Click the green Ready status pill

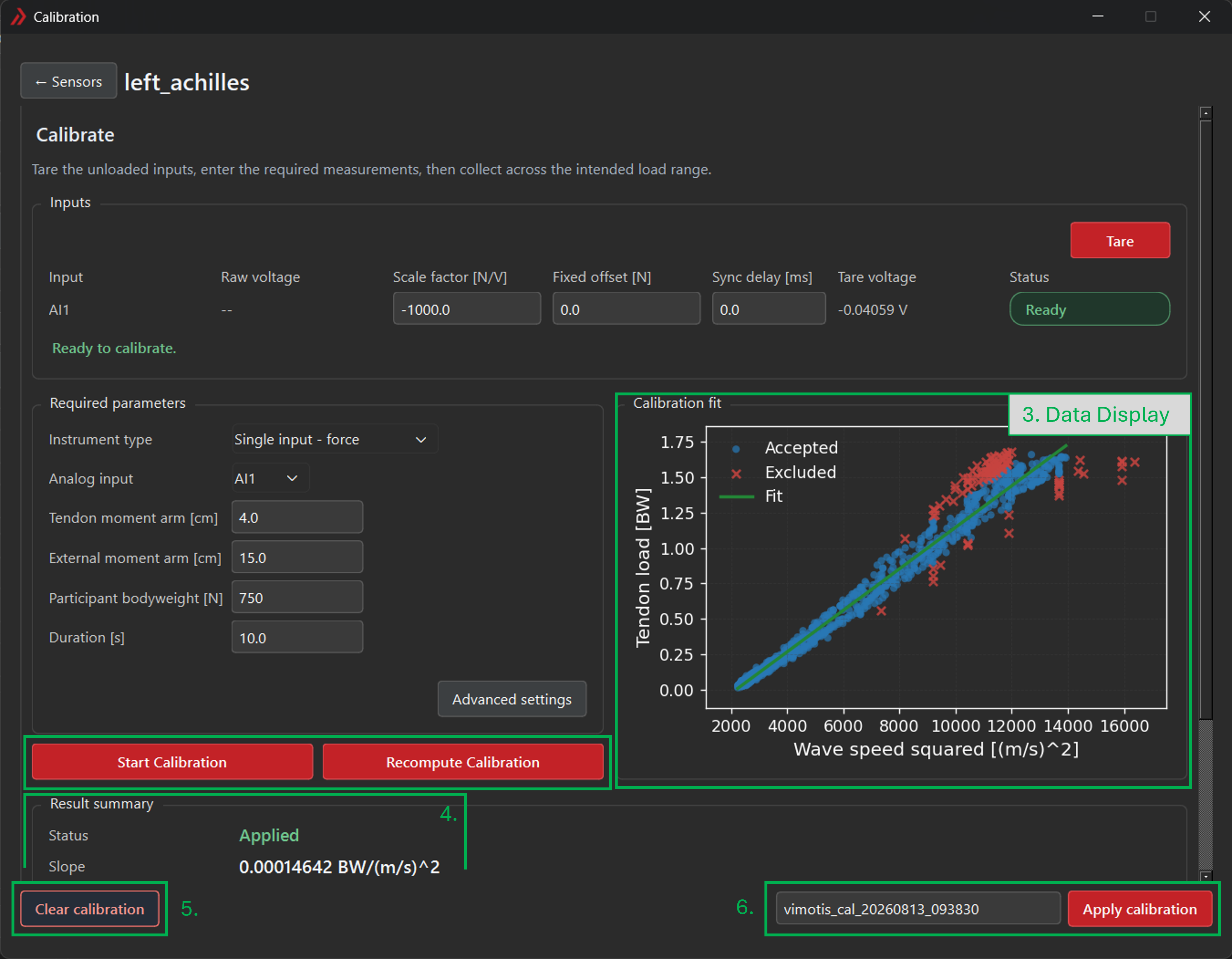click(x=1089, y=309)
